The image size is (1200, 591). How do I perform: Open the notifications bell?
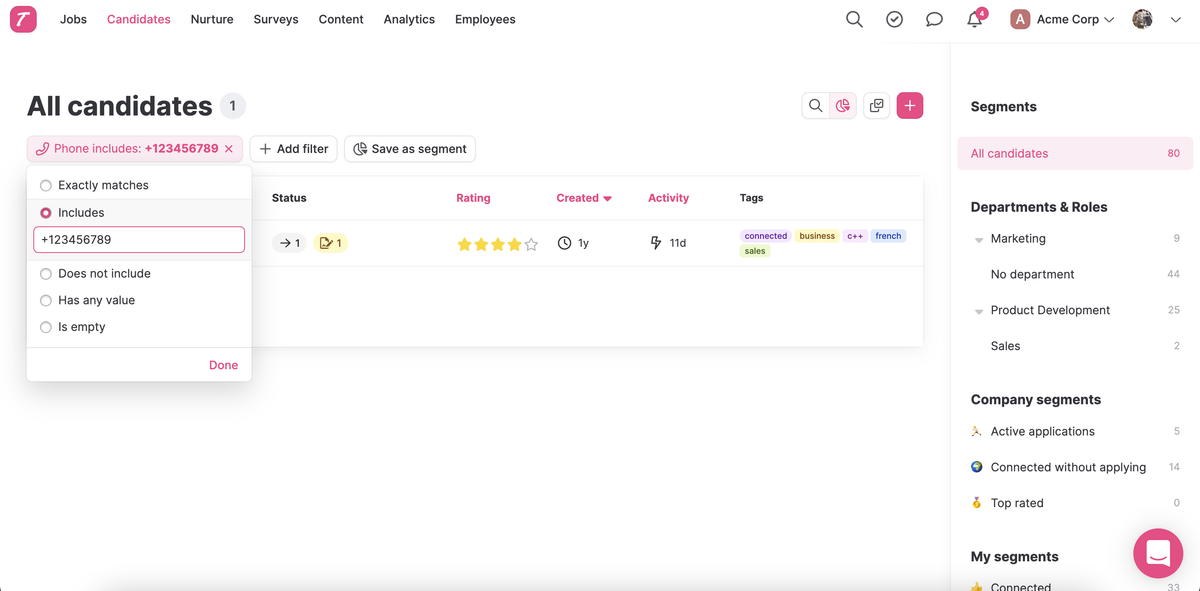[x=975, y=20]
